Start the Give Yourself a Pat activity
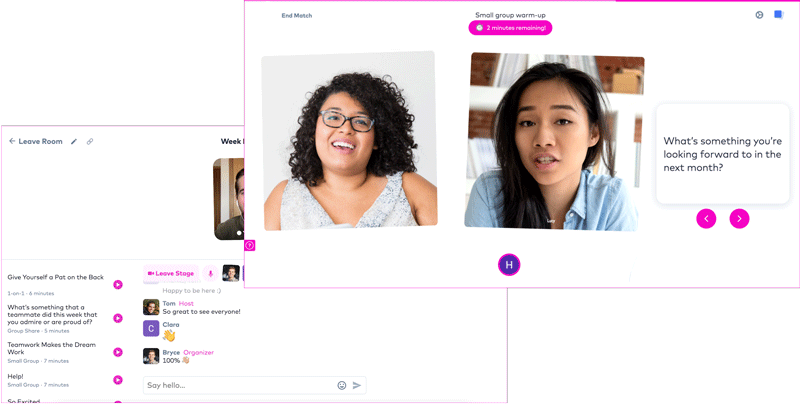The height and width of the screenshot is (404, 800). pyautogui.click(x=118, y=285)
